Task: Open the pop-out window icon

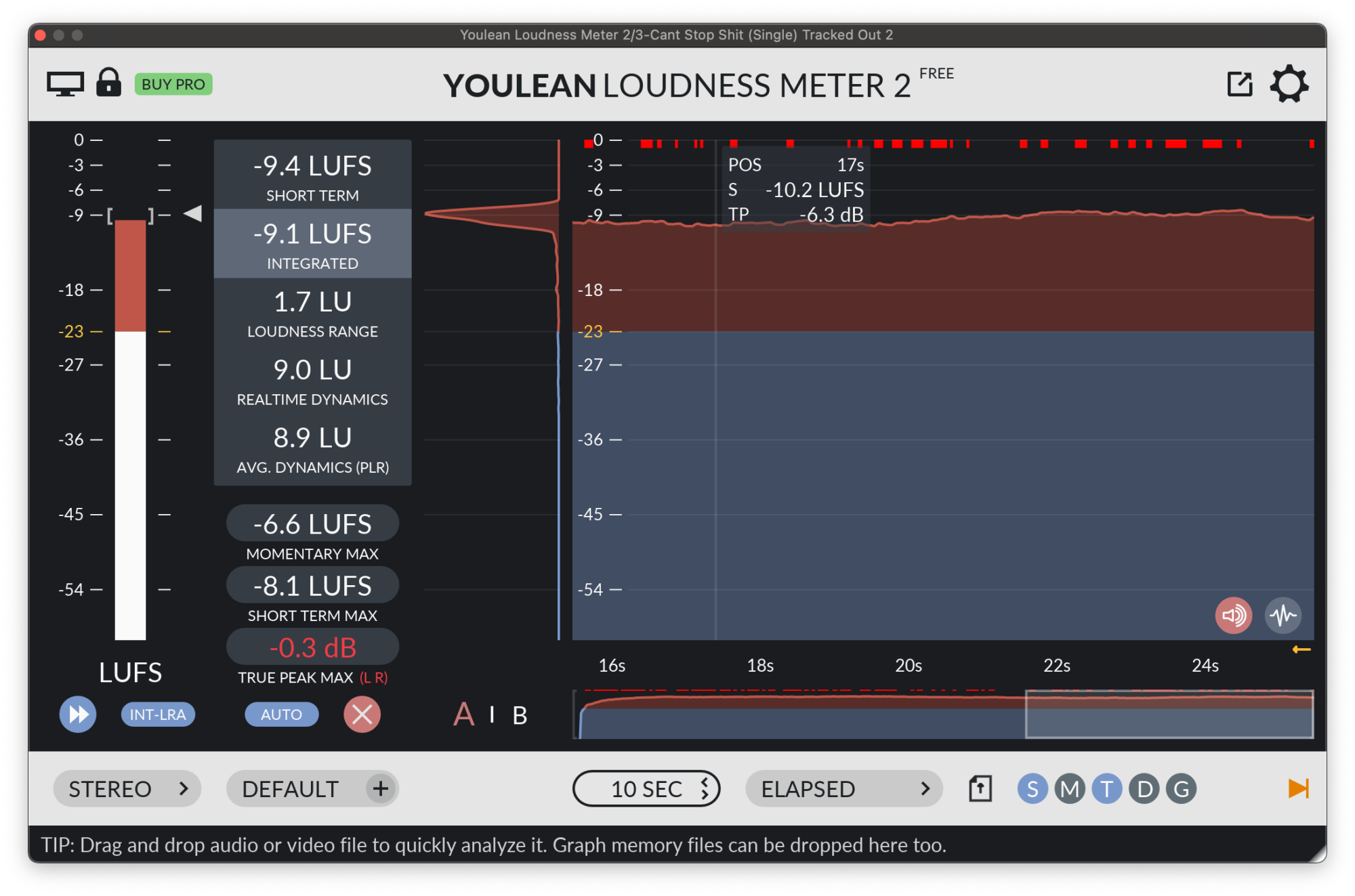Action: [1240, 84]
